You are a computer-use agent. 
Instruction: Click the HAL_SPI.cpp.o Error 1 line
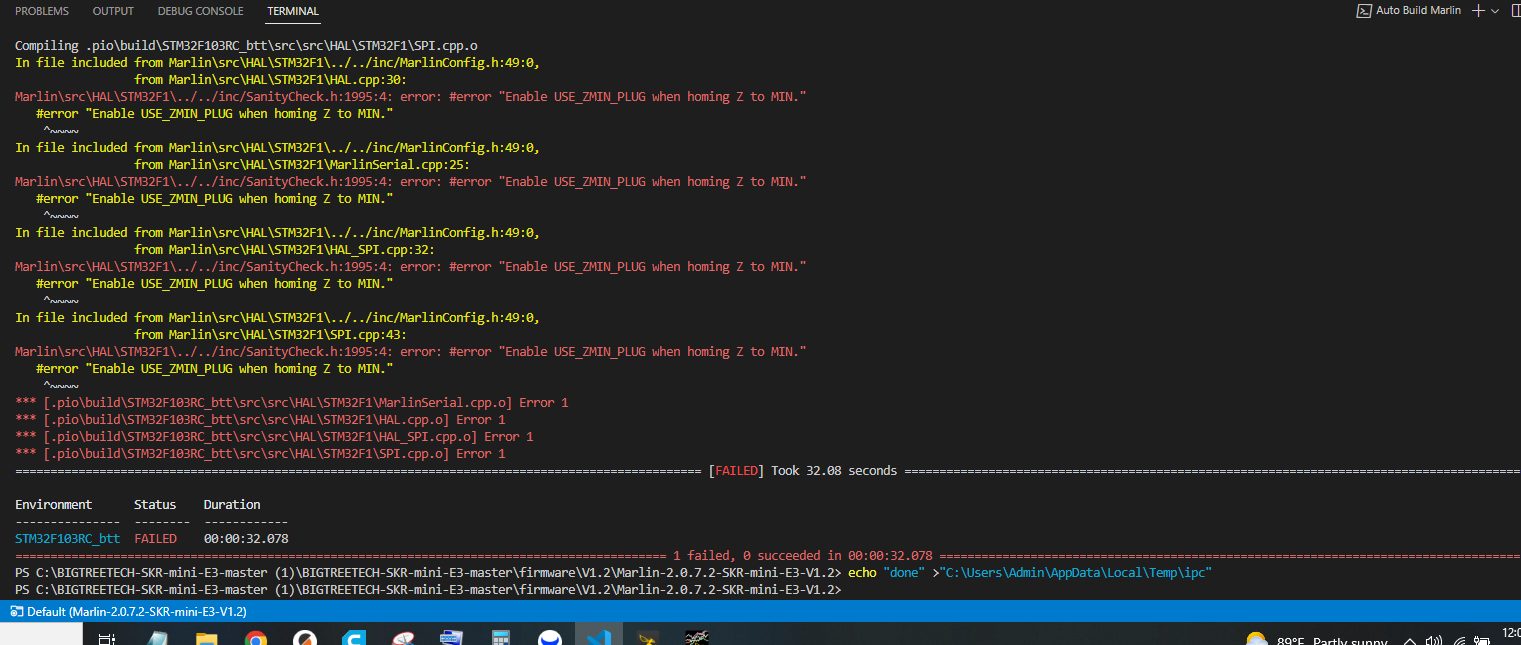274,436
